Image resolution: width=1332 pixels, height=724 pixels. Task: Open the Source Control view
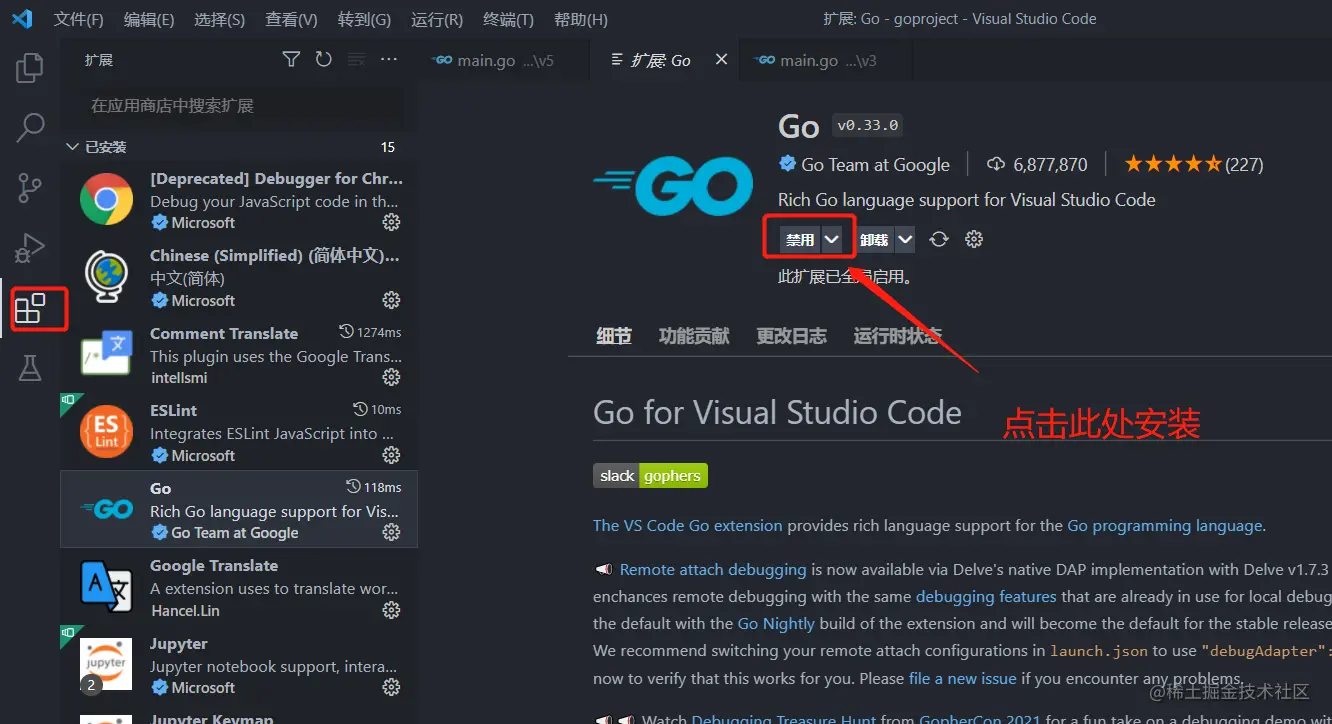click(x=30, y=187)
